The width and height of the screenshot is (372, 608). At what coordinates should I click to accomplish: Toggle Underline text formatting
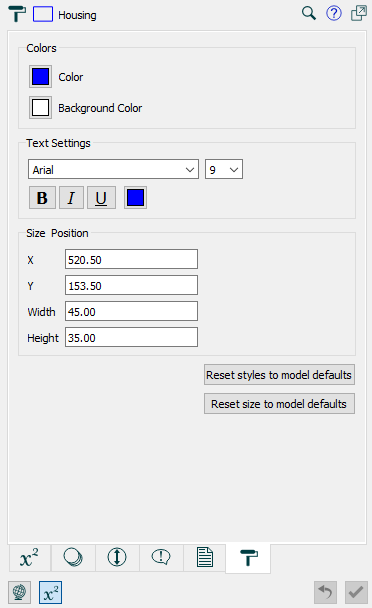pos(101,198)
